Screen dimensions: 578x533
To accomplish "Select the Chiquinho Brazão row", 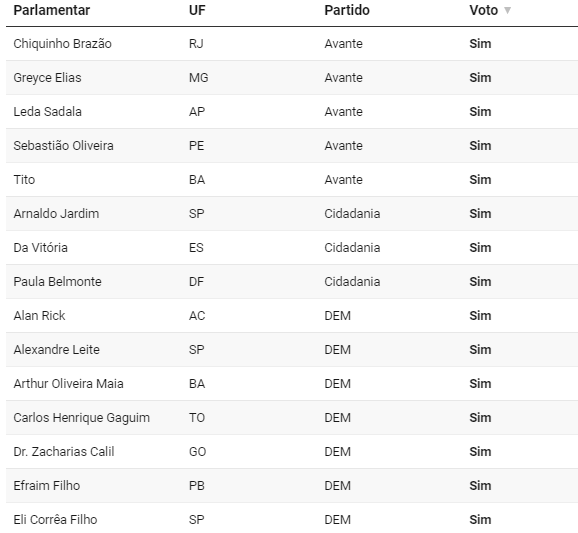I will click(292, 44).
